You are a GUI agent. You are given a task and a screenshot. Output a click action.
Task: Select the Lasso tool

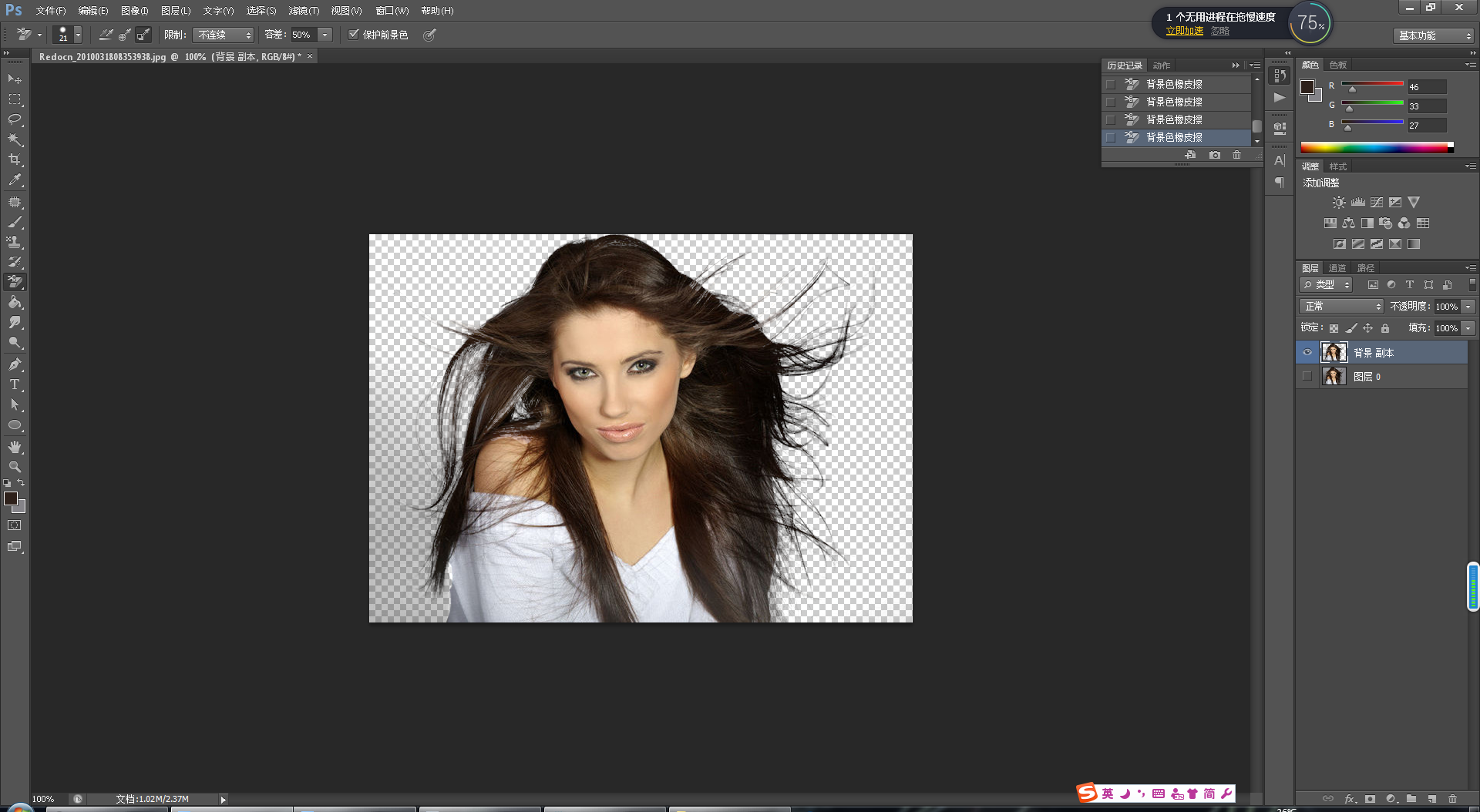[x=15, y=119]
